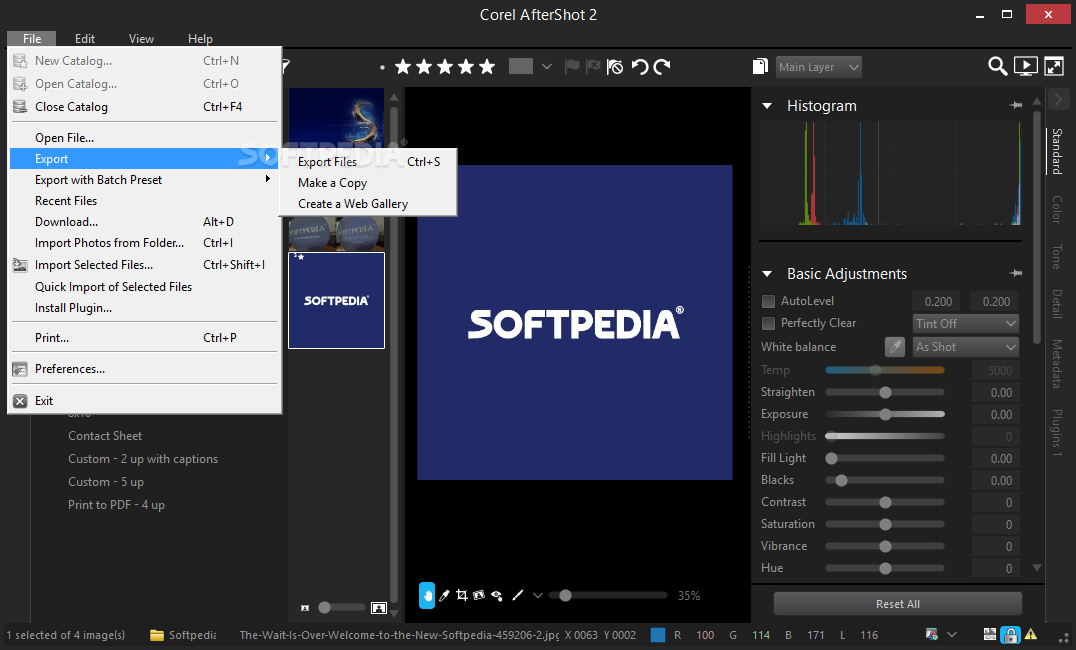Viewport: 1076px width, 650px height.
Task: Select the brush layer tool
Action: pyautogui.click(x=518, y=596)
